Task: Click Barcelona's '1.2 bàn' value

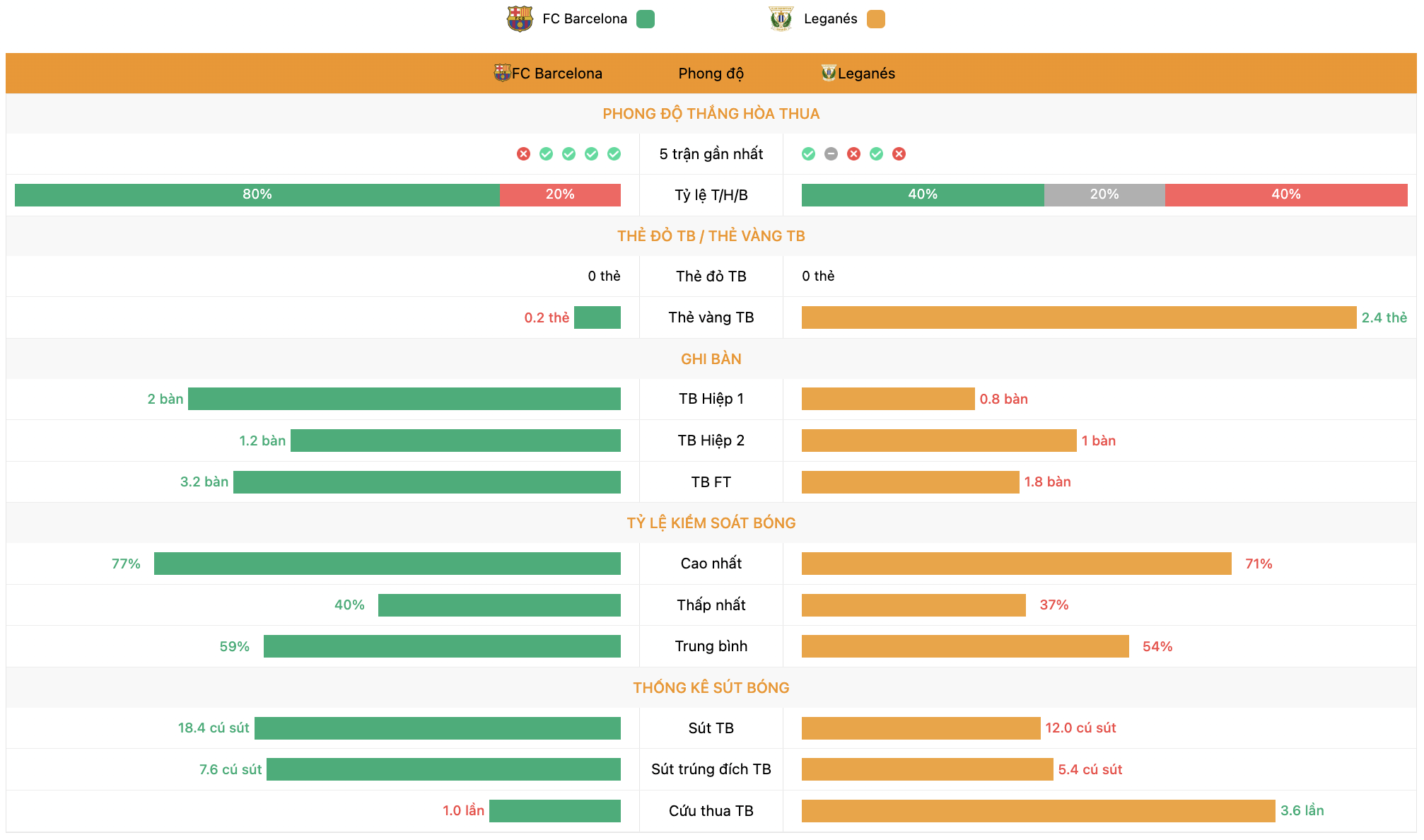Action: pyautogui.click(x=262, y=441)
